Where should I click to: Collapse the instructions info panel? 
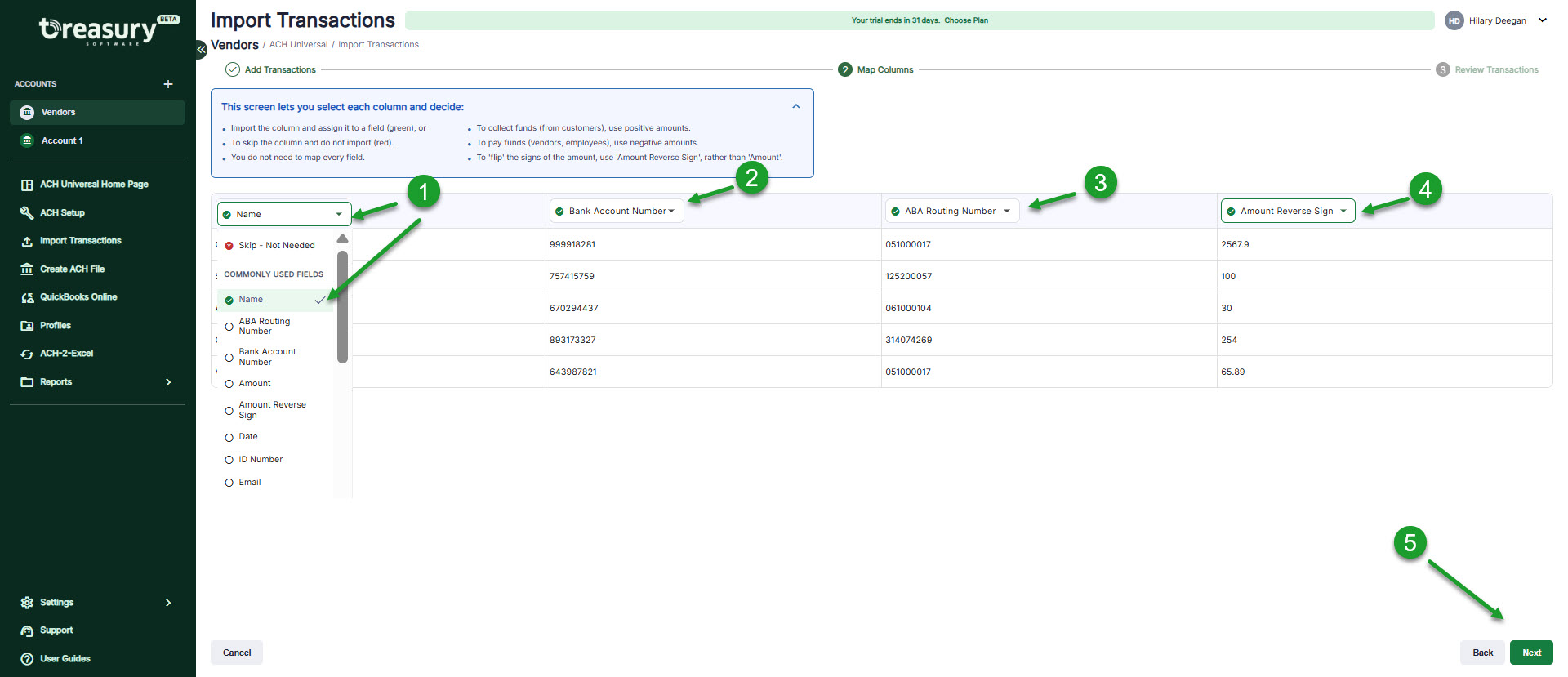point(796,107)
